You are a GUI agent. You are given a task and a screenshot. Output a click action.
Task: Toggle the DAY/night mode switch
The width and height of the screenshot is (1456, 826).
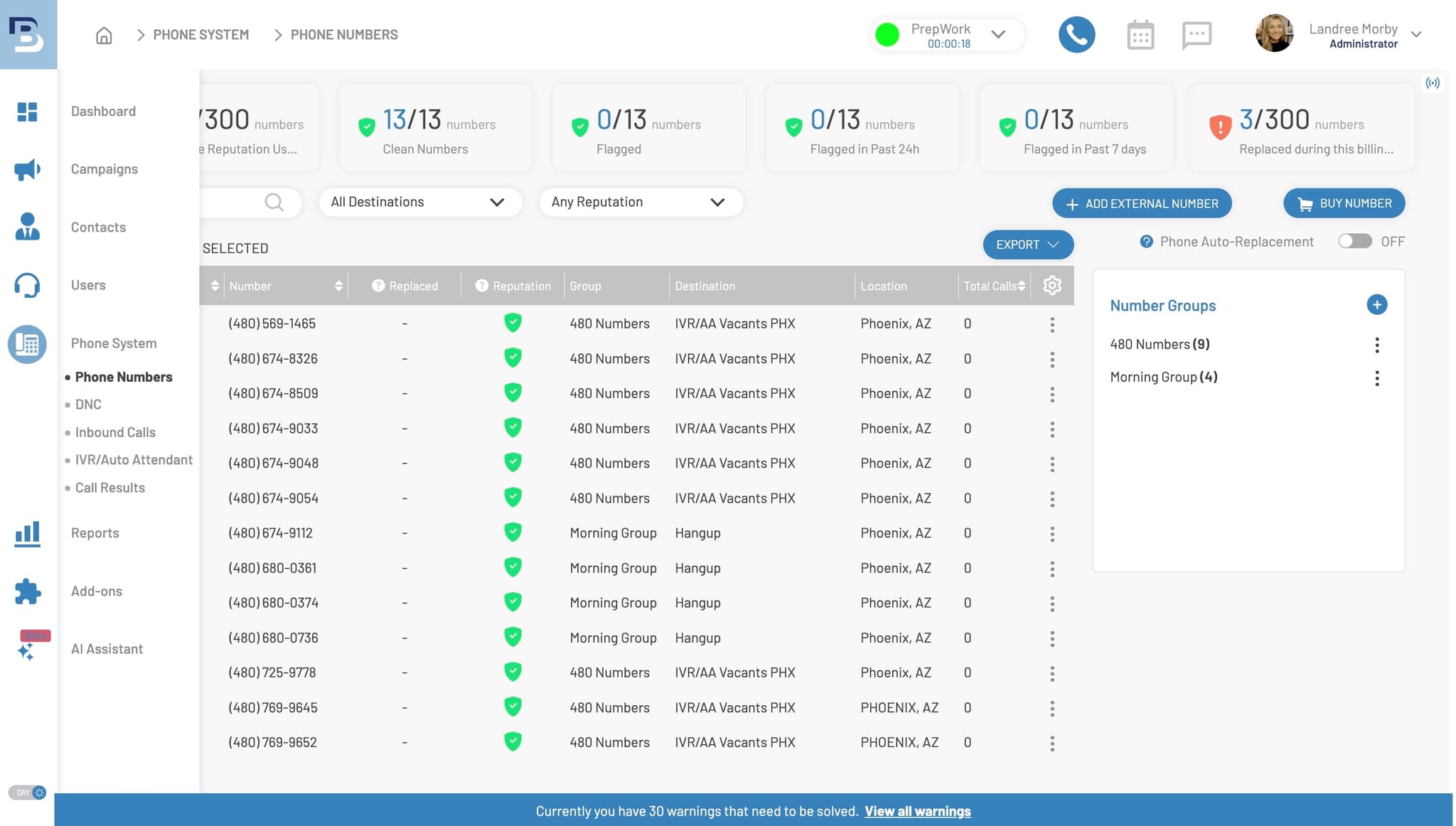28,792
